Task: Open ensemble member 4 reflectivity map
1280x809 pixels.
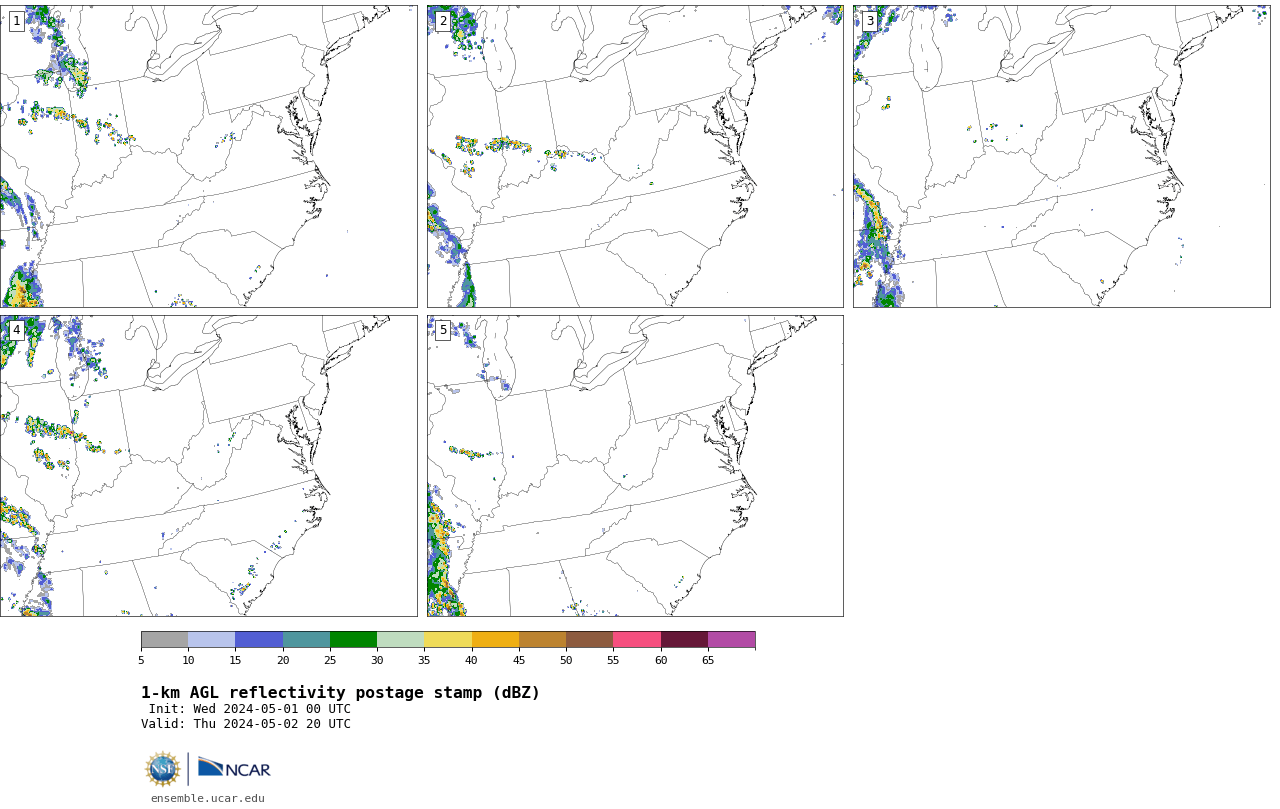Action: point(208,466)
